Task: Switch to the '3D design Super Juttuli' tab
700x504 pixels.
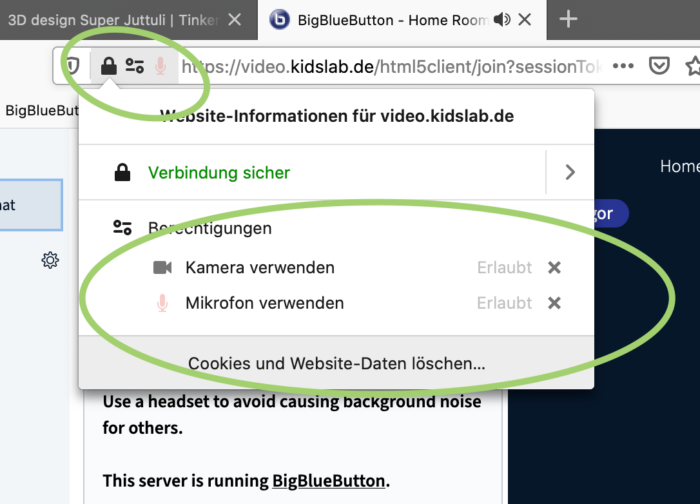Action: coord(110,19)
